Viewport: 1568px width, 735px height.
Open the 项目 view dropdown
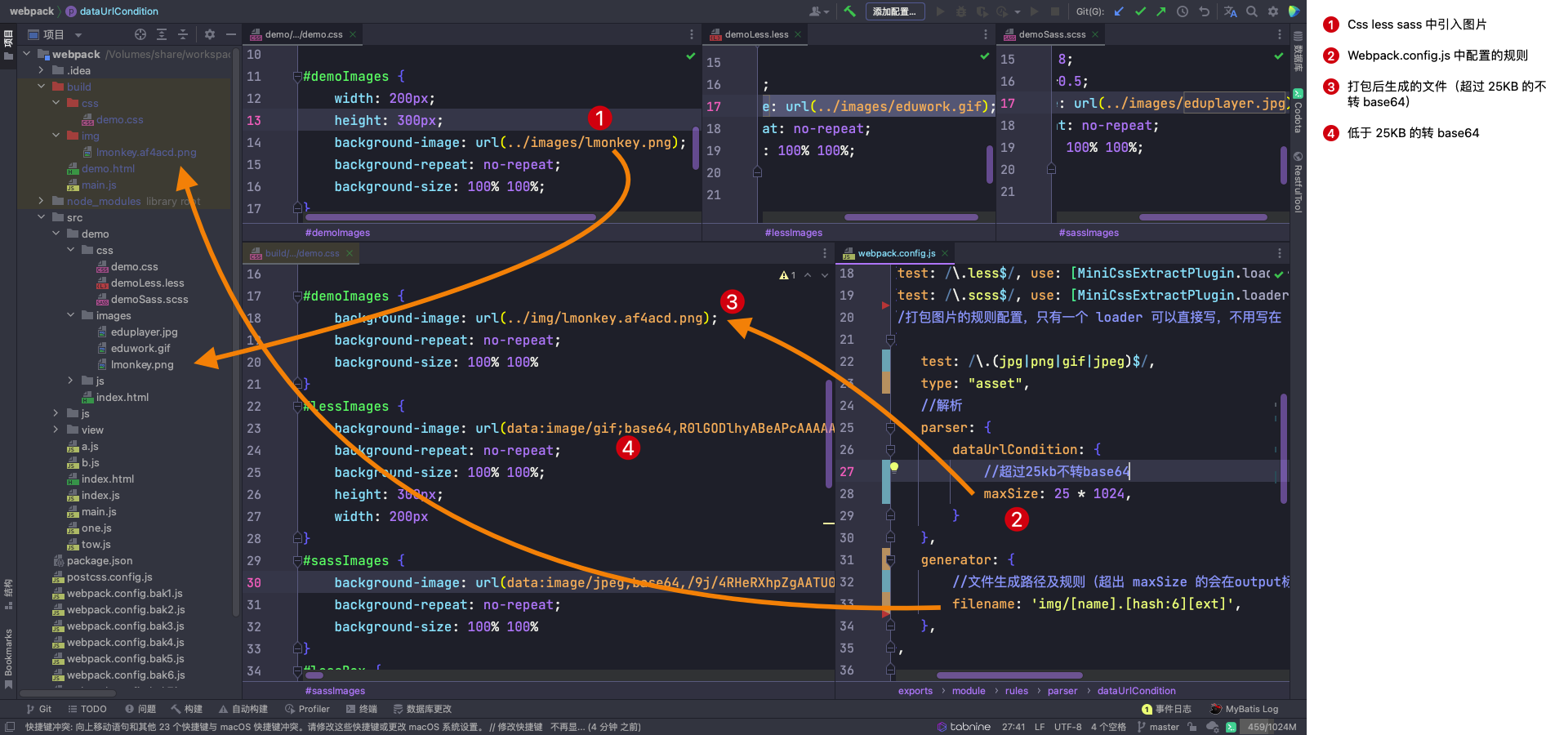pyautogui.click(x=78, y=35)
